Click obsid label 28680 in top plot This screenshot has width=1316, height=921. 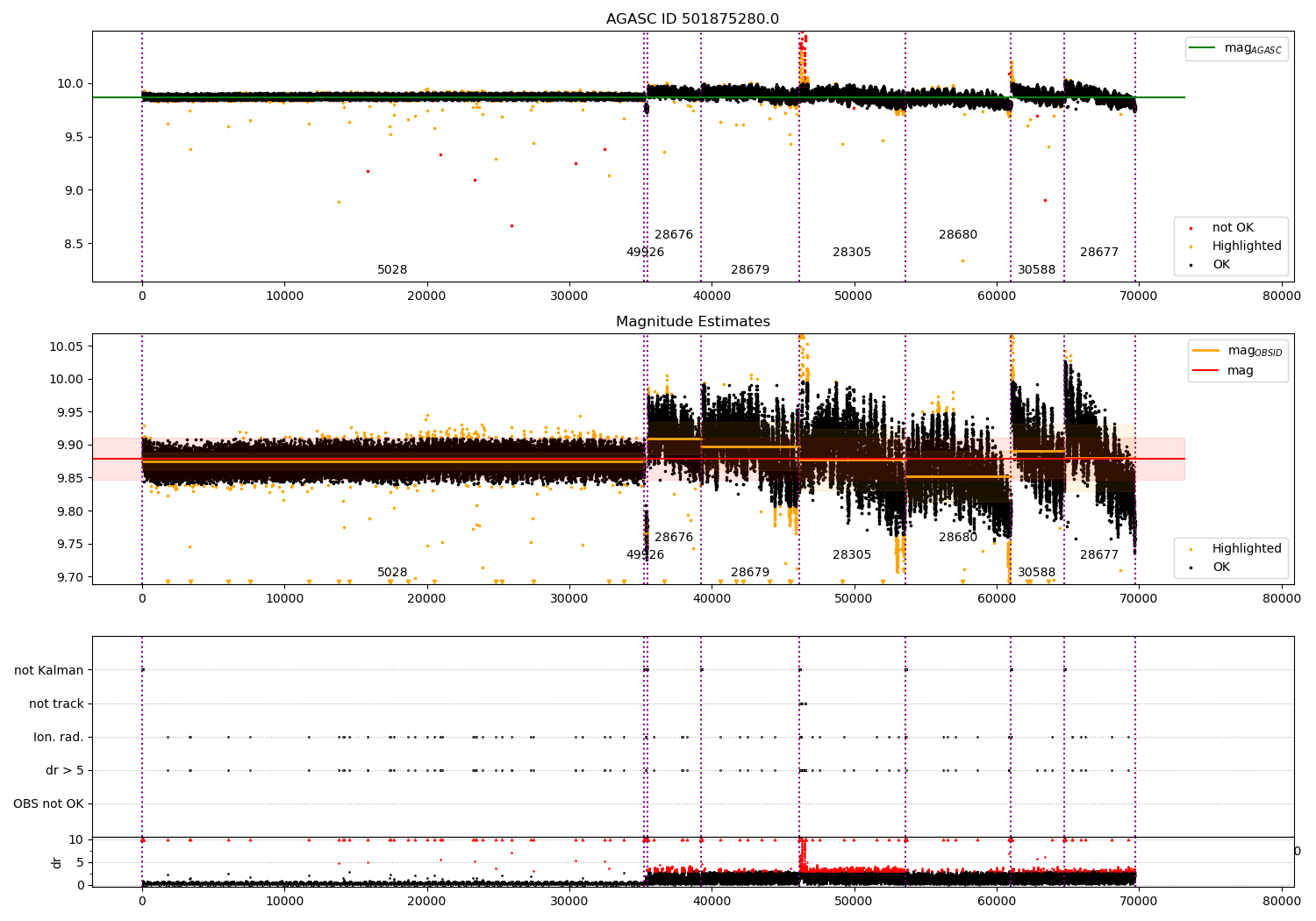(x=958, y=235)
